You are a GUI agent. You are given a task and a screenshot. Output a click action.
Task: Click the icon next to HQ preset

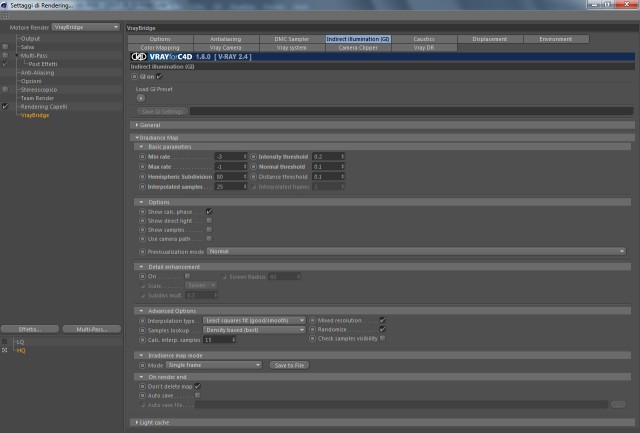coord(4,350)
